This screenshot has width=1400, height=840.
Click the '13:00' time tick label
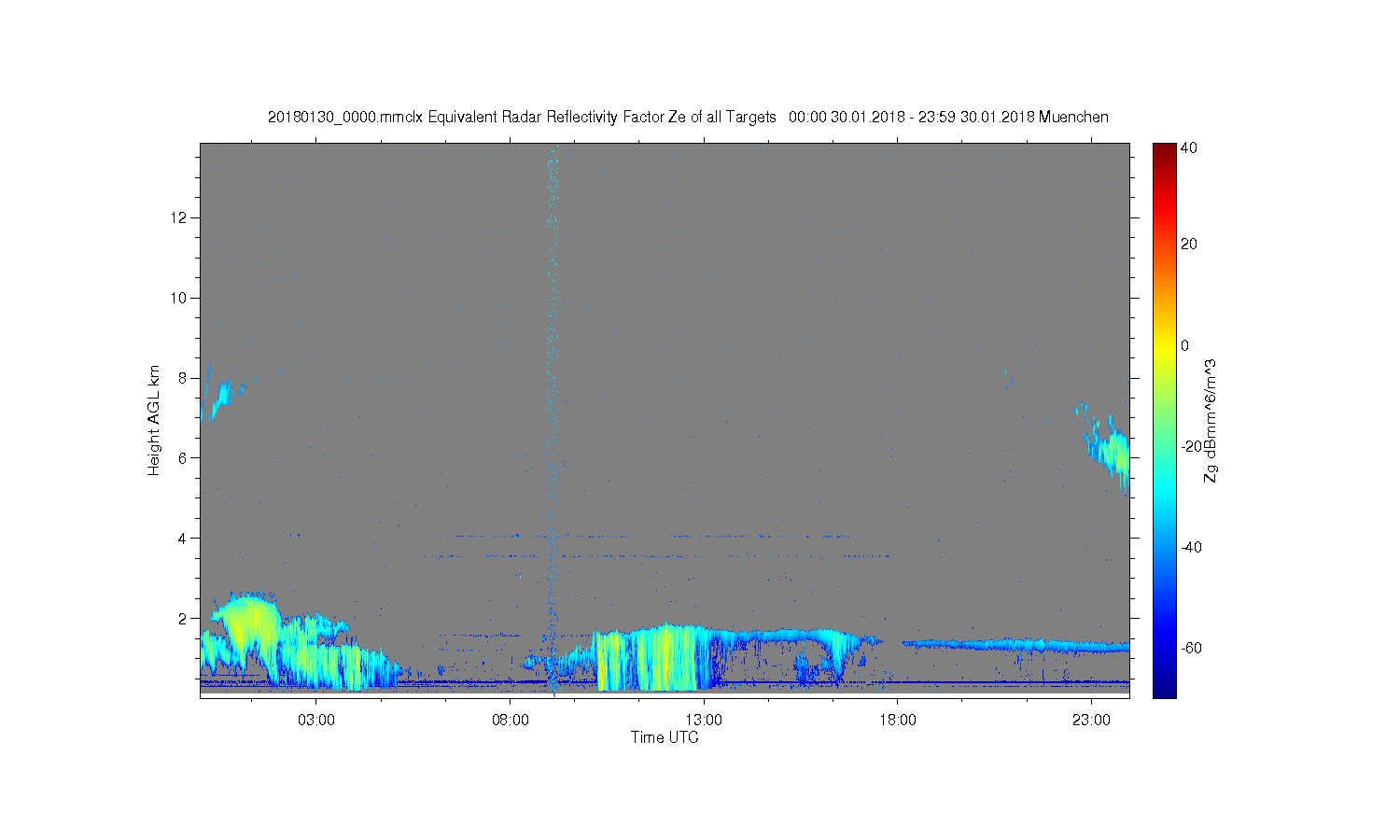[704, 721]
